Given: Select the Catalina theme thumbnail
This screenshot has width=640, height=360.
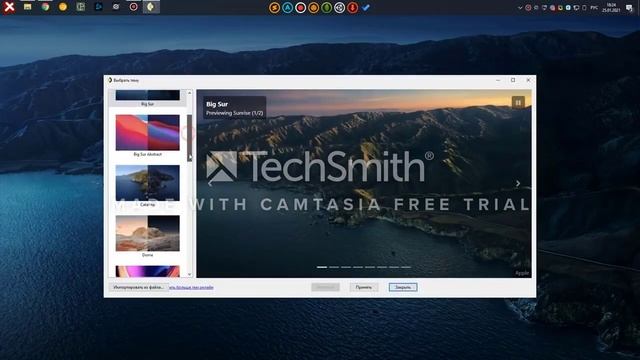Looking at the screenshot, I should (147, 183).
